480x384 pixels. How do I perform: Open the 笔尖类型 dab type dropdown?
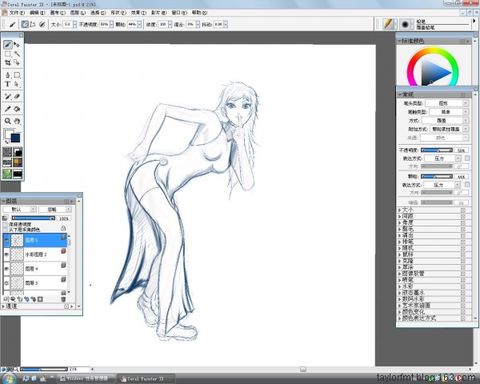pos(447,103)
